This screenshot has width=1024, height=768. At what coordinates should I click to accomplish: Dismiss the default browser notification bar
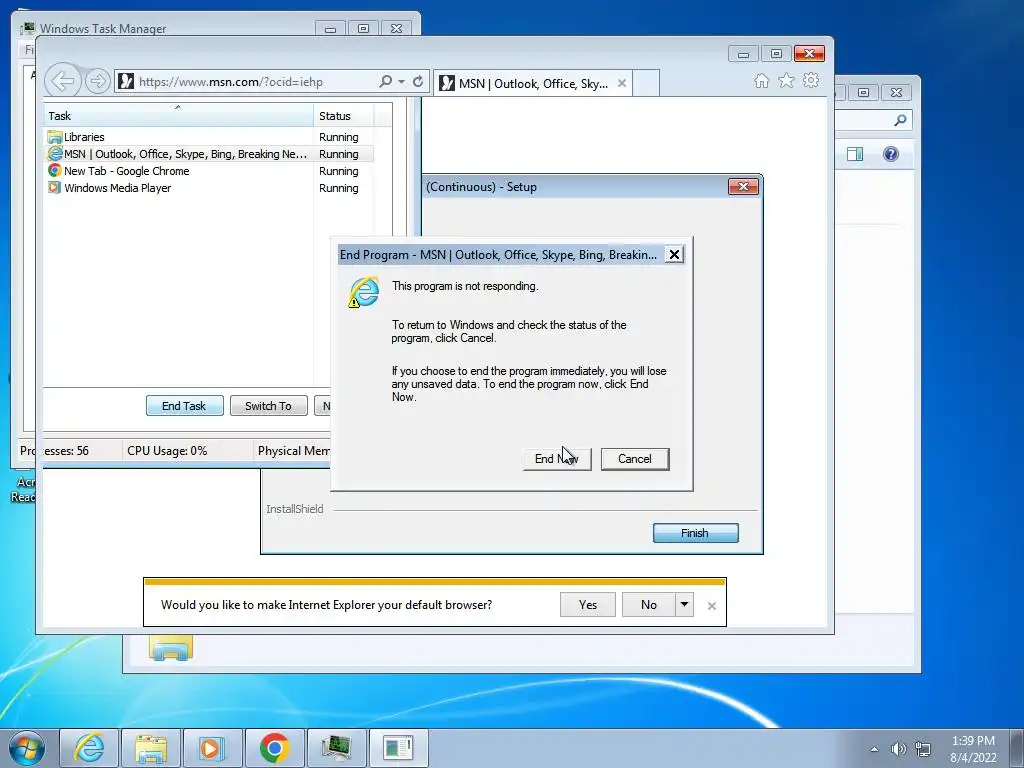point(712,606)
